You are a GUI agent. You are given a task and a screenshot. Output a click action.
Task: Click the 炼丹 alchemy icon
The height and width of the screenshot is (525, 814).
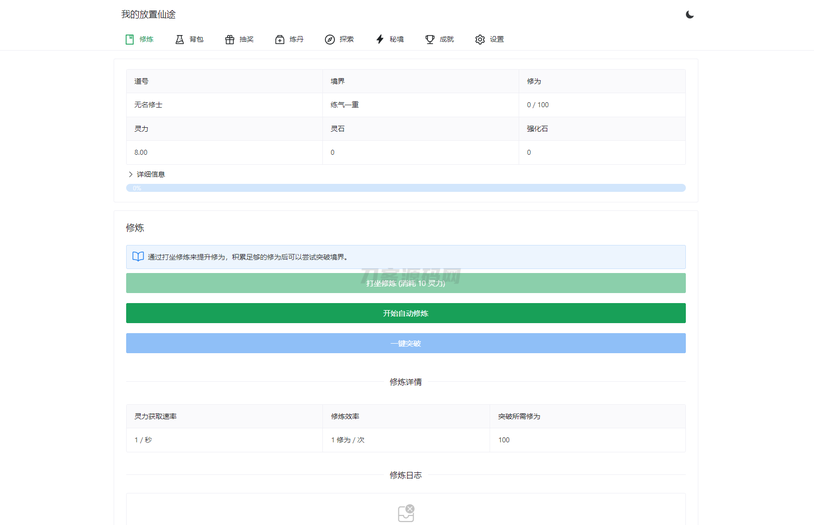click(280, 40)
